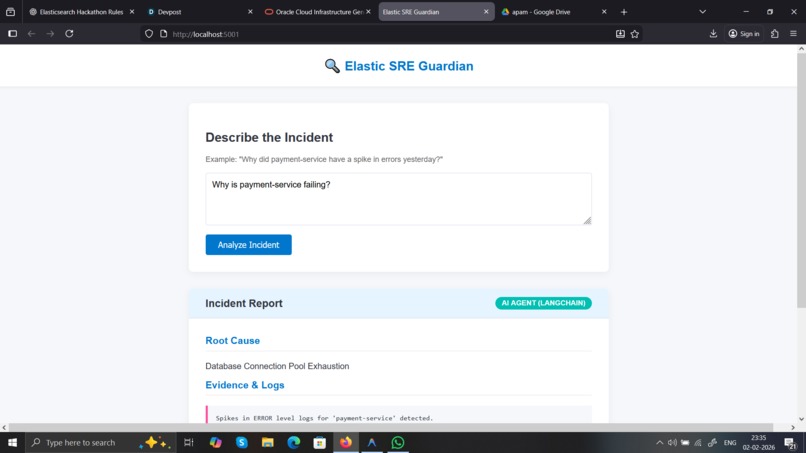Viewport: 806px width, 453px height.
Task: Click the scroll down arrow
Action: [x=801, y=419]
